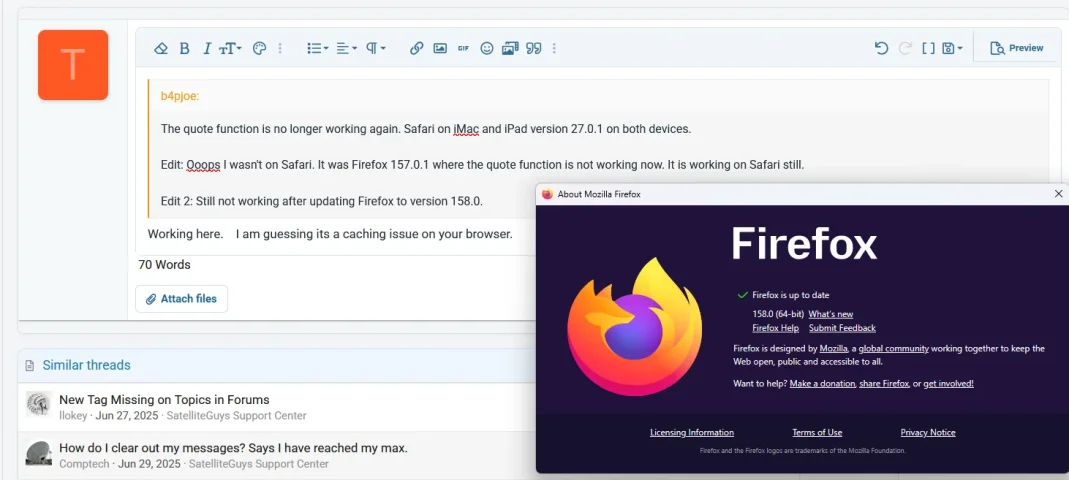
Task: Open Privacy Notice link
Action: point(928,433)
